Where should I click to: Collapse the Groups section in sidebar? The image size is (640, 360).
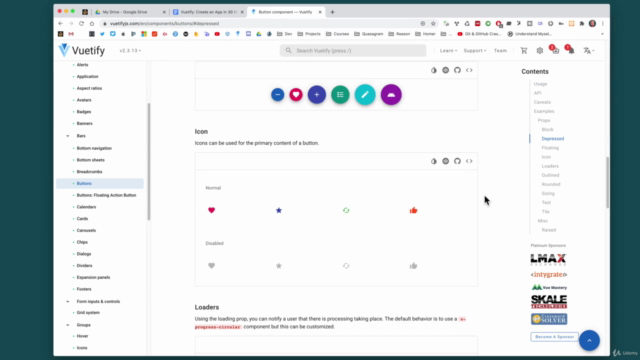click(x=68, y=325)
